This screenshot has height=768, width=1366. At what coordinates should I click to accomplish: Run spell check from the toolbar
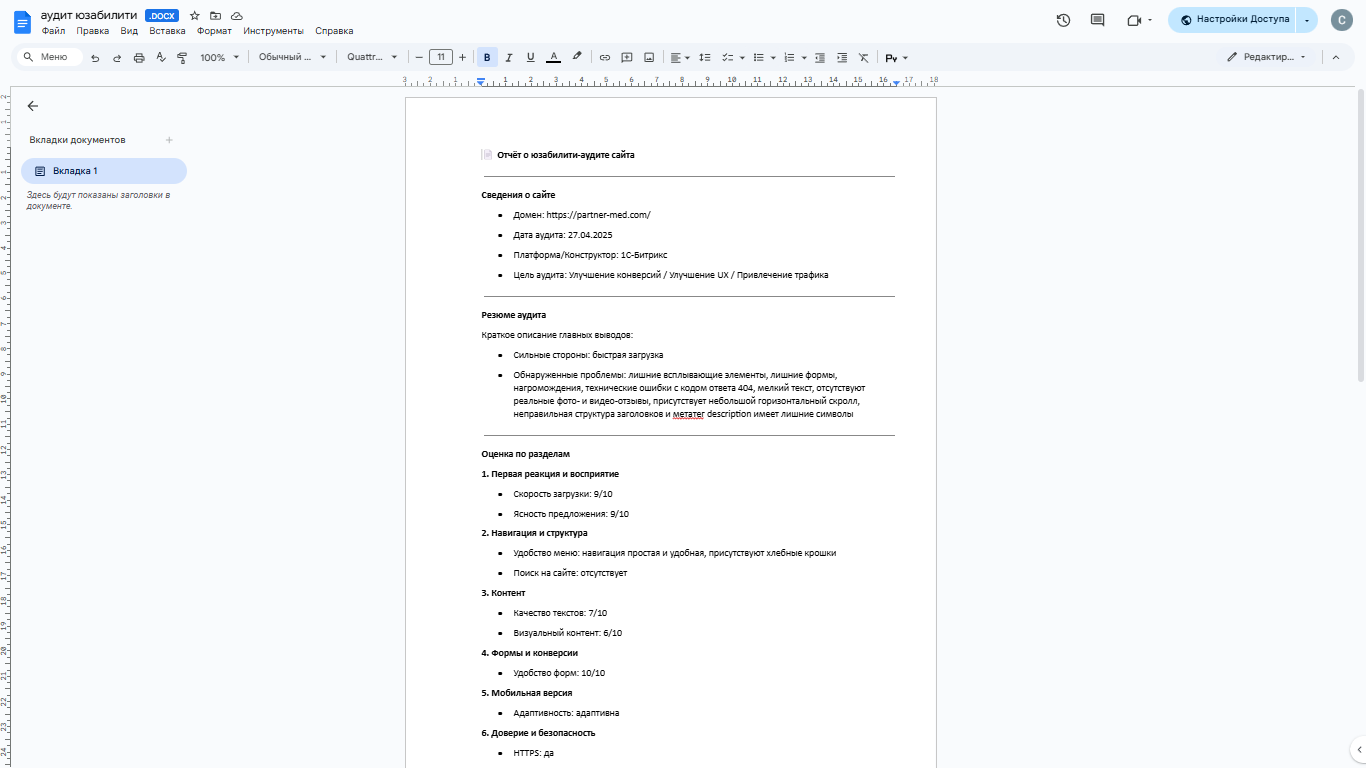click(161, 57)
